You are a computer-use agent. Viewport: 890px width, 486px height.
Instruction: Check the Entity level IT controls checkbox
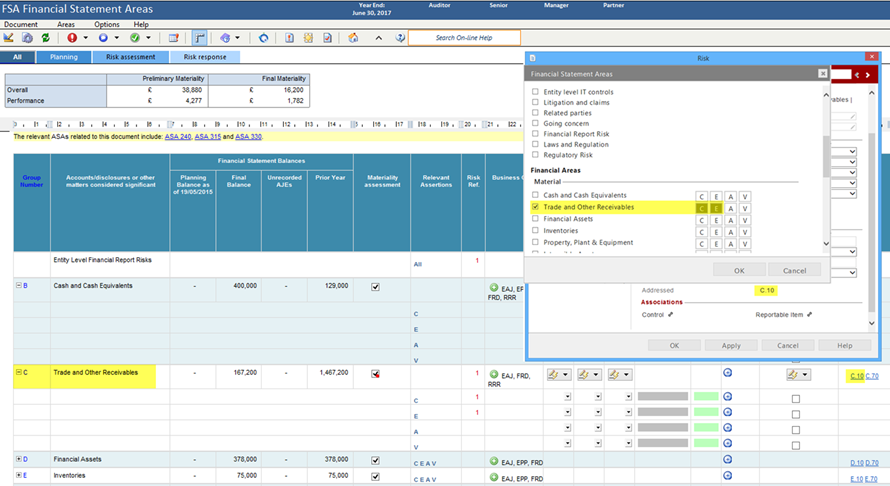[535, 91]
